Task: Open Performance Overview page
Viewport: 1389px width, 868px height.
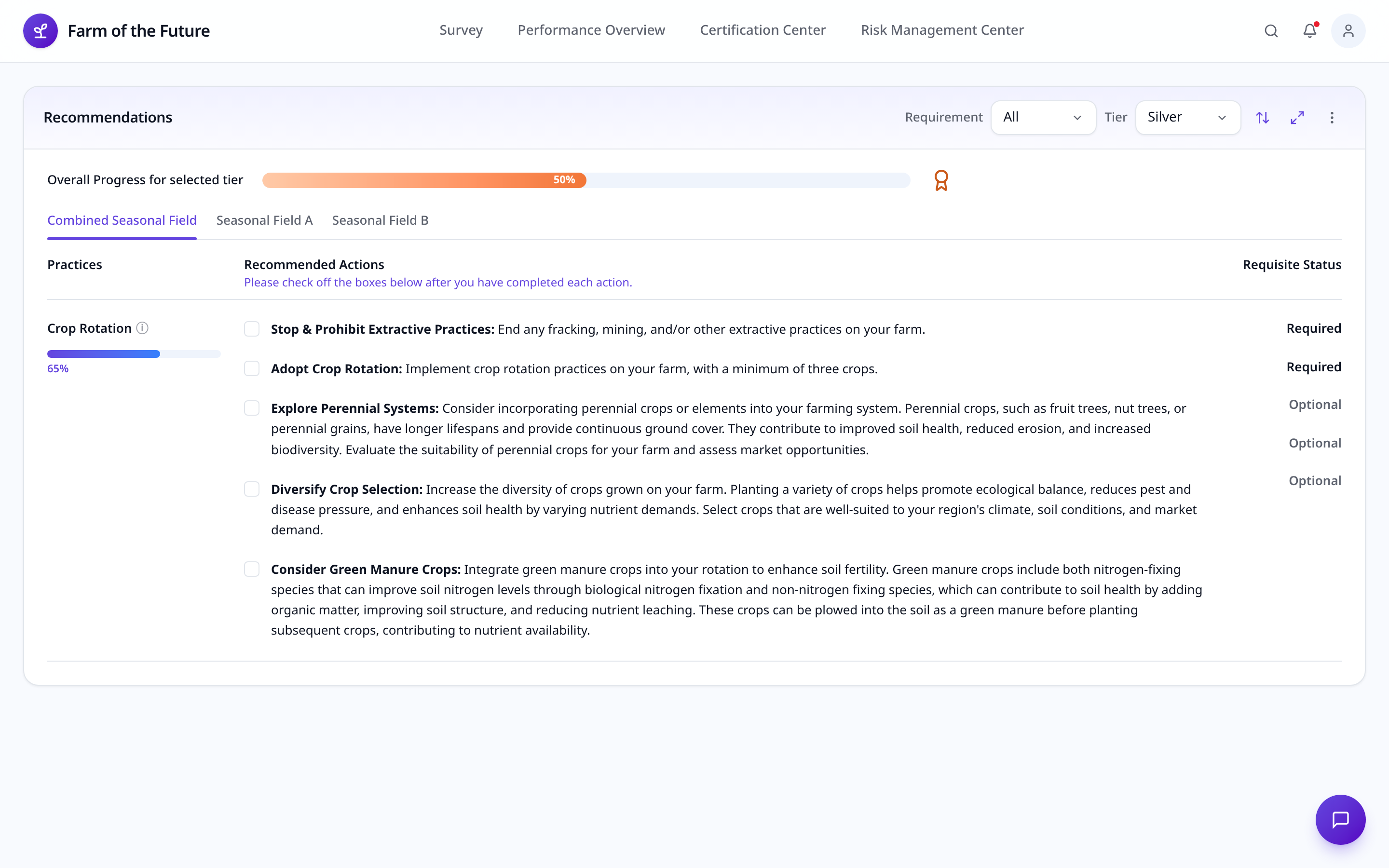Action: point(591,30)
